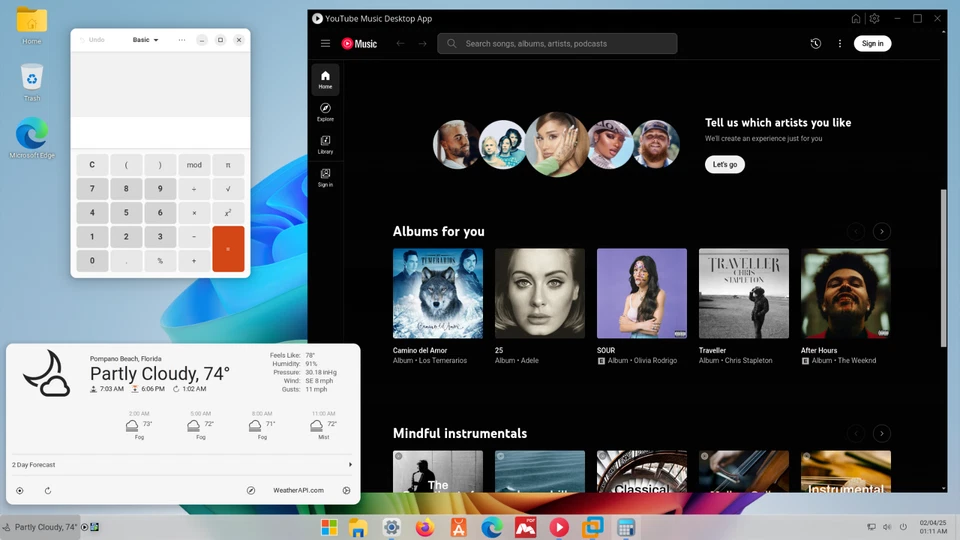Click the Classical playlist thumbnail

click(x=642, y=471)
